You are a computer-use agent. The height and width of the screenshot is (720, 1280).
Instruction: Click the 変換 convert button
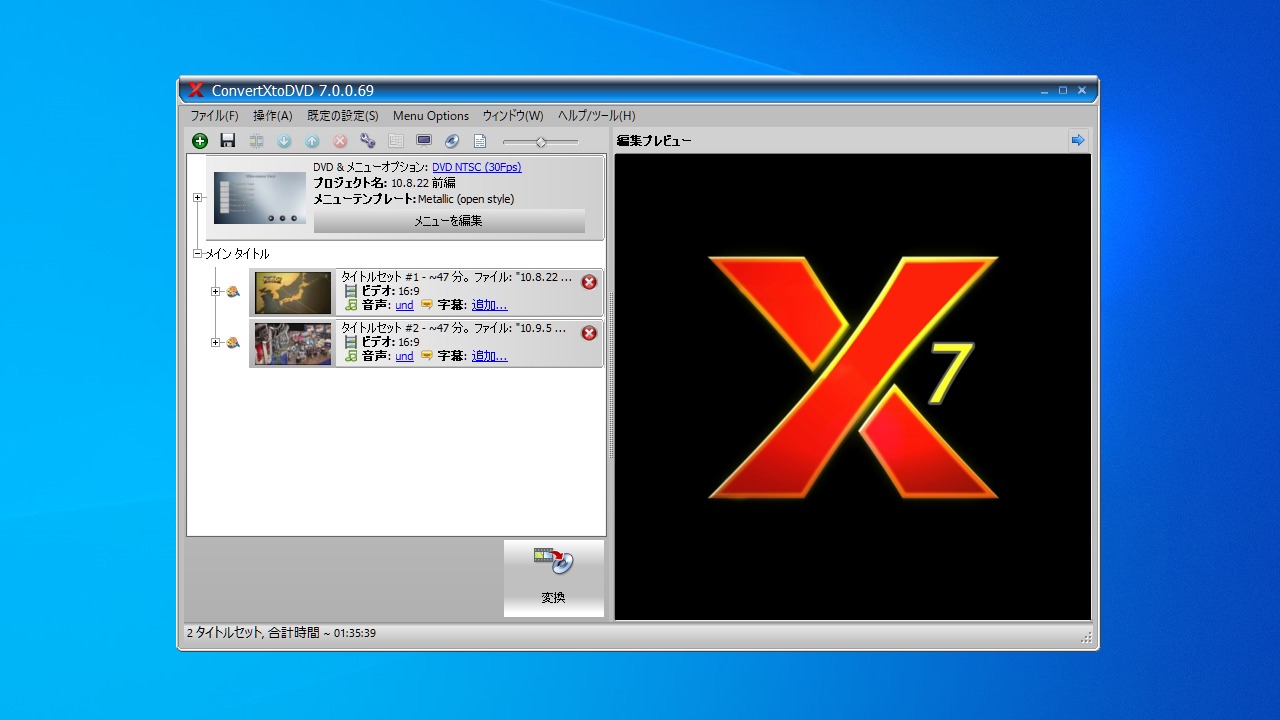(x=554, y=579)
